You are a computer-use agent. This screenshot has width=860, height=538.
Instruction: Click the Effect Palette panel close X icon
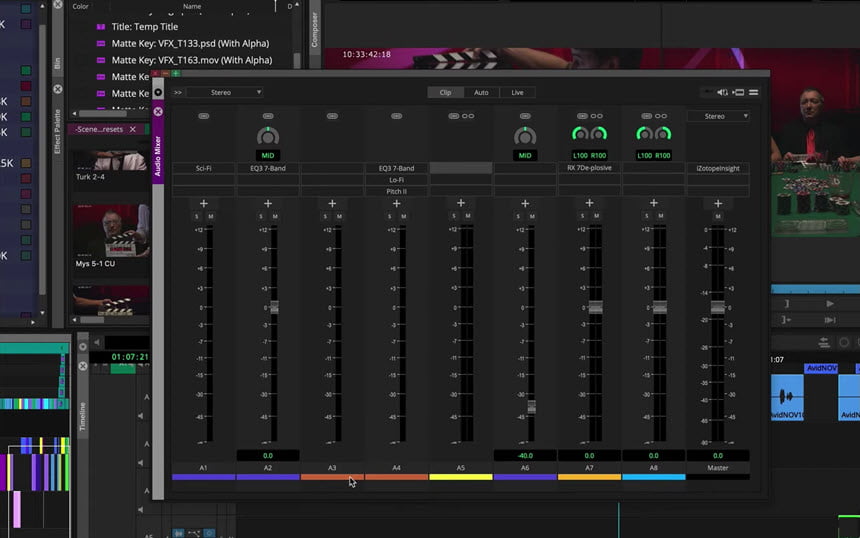58,89
